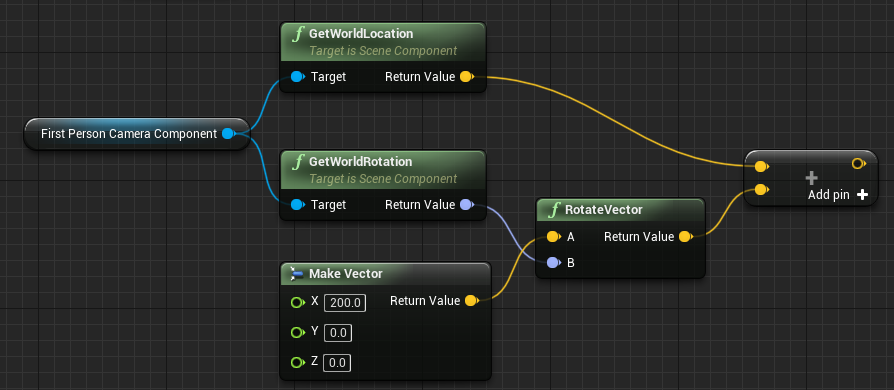The height and width of the screenshot is (390, 894).
Task: Select the RotateVector node title
Action: [x=603, y=210]
